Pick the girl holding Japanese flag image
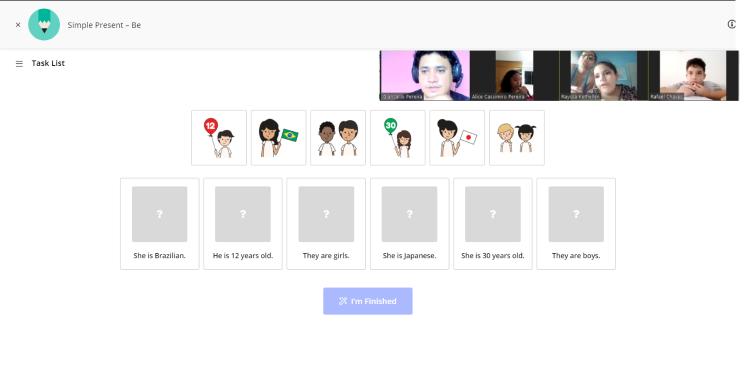 pos(457,138)
